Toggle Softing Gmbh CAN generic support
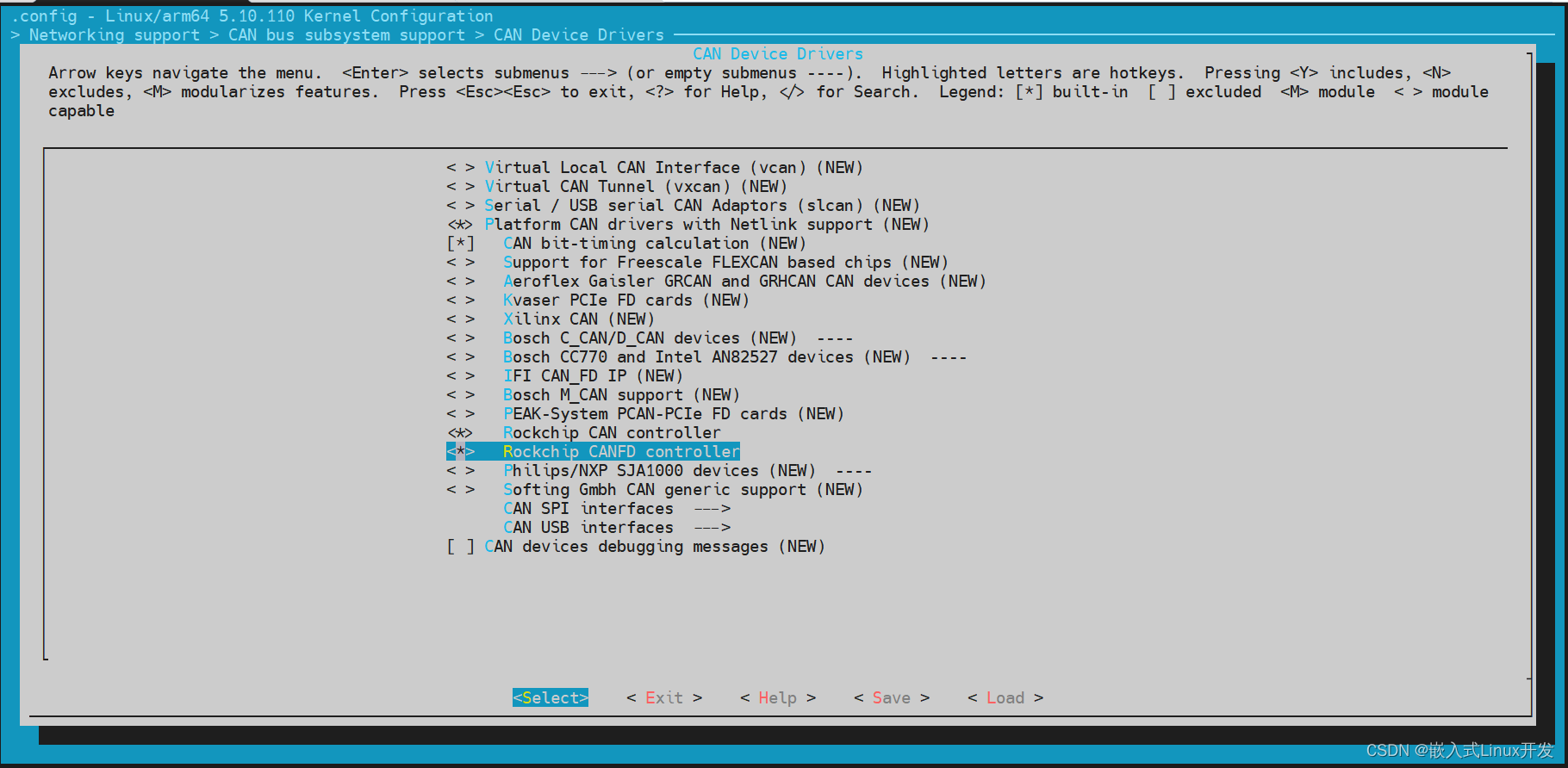 click(655, 490)
